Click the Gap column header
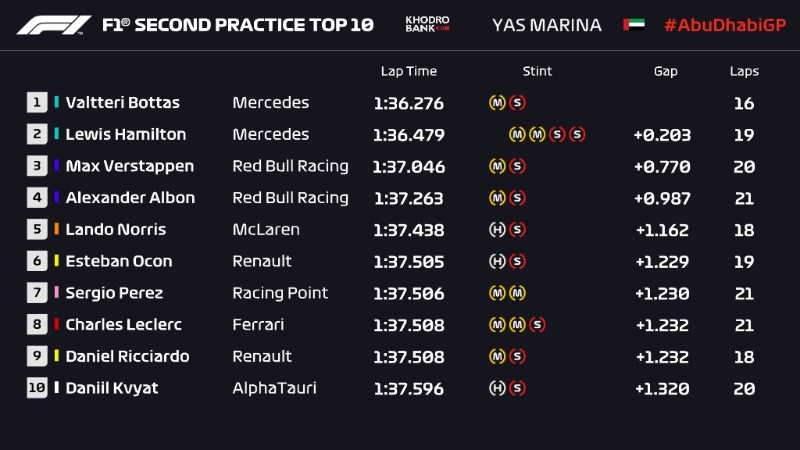800x450 pixels. (x=665, y=71)
